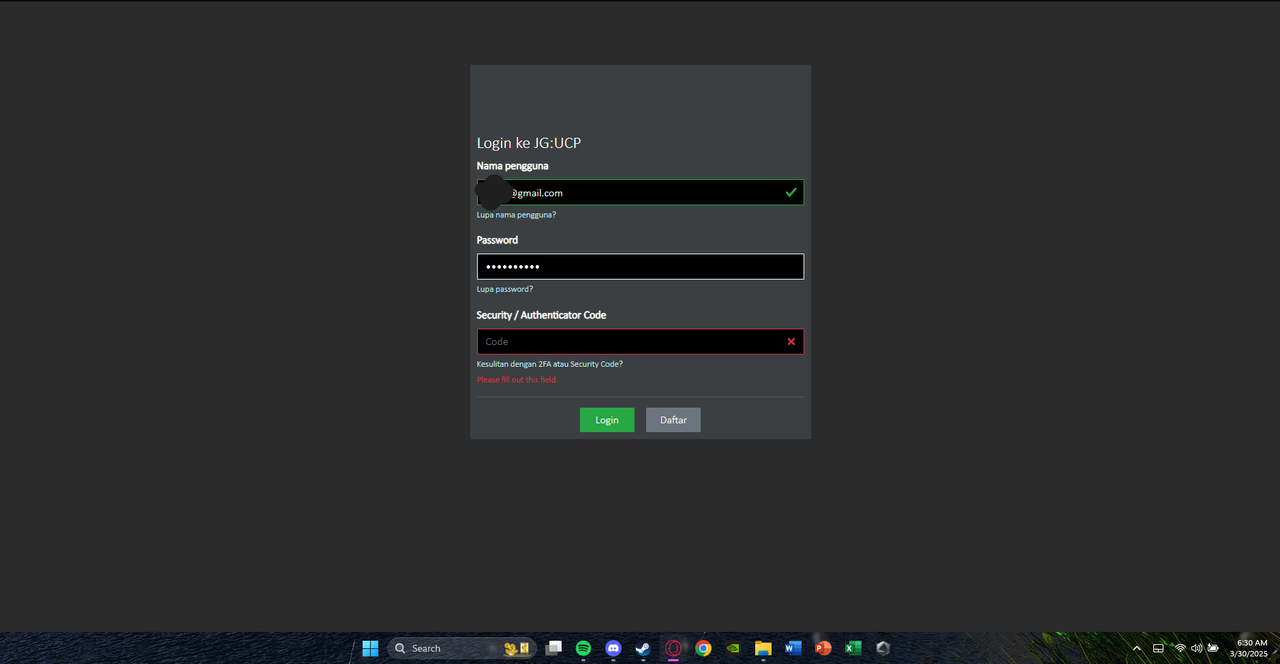This screenshot has height=664, width=1280.
Task: Launch PowerPoint from the taskbar
Action: (823, 648)
